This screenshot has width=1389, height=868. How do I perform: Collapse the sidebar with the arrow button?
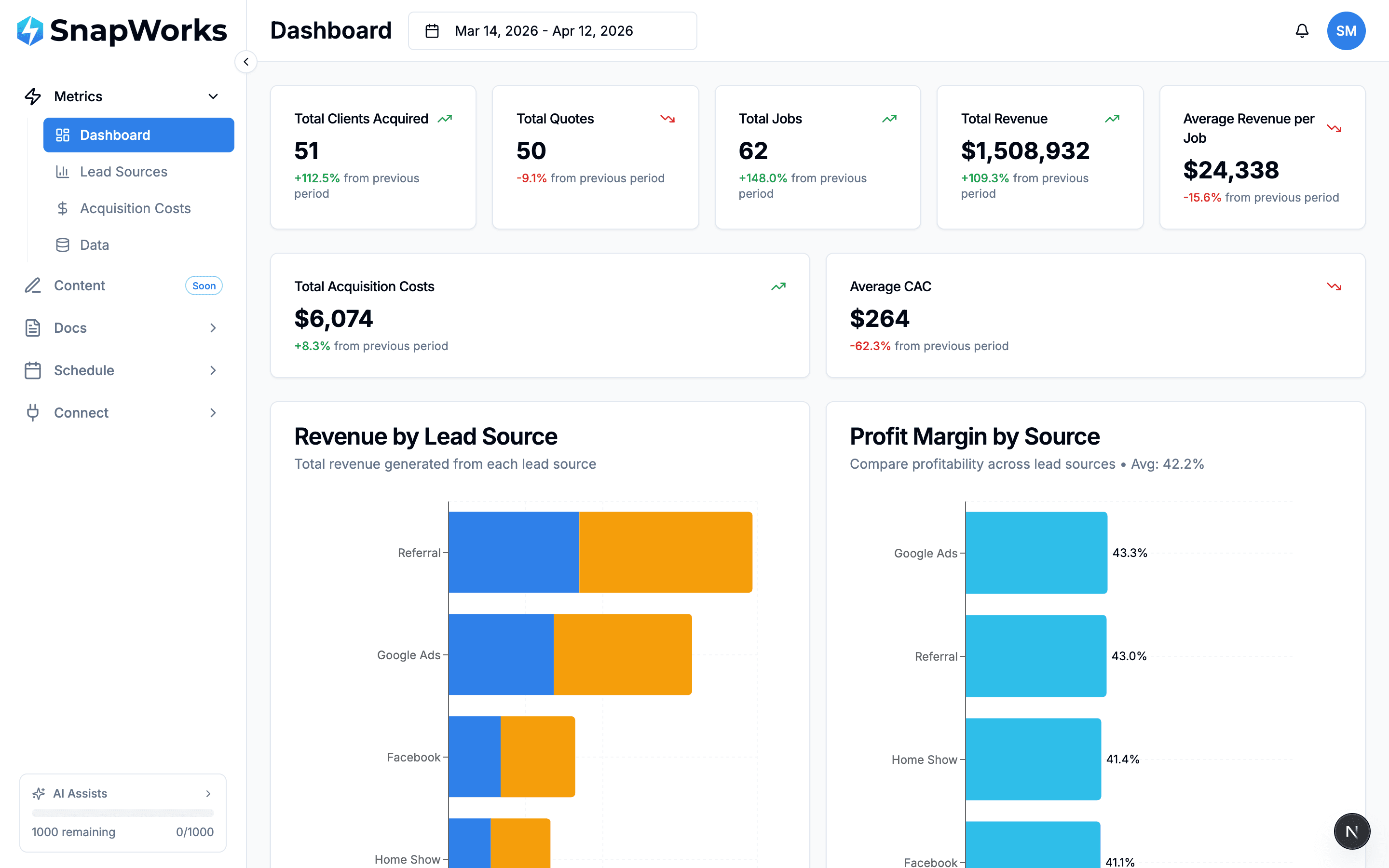tap(245, 61)
